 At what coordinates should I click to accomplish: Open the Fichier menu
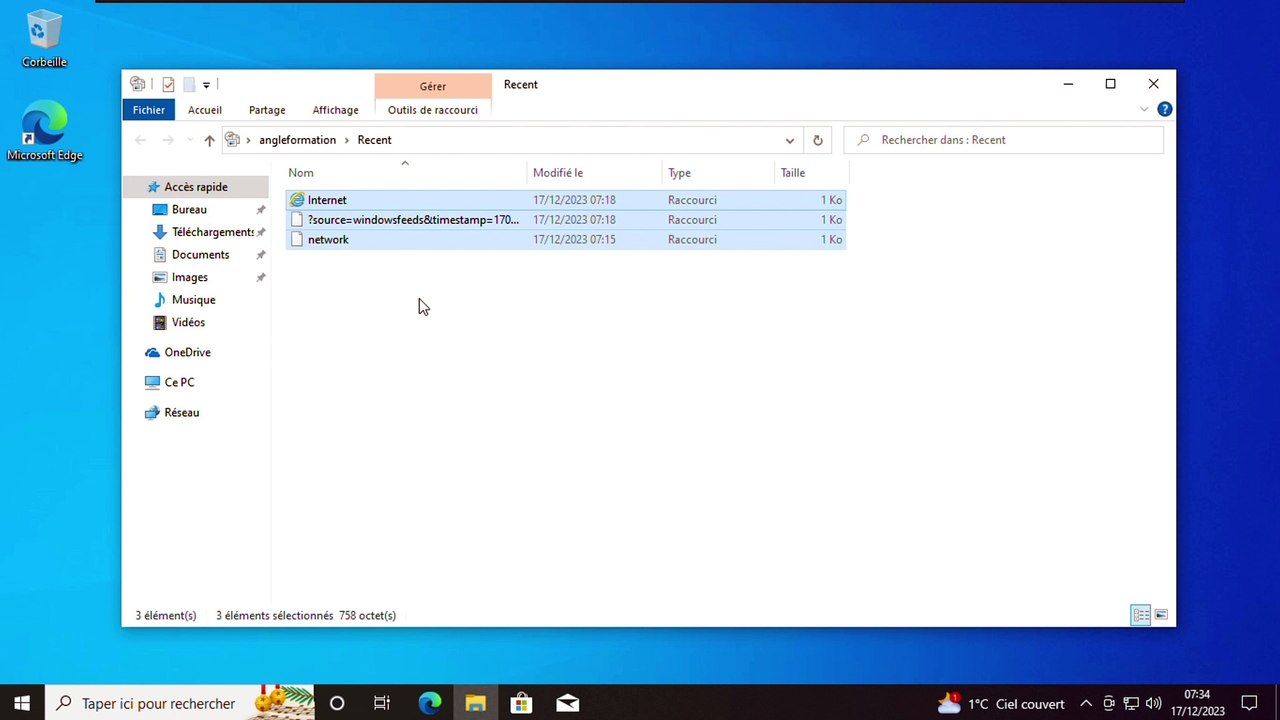[x=148, y=110]
